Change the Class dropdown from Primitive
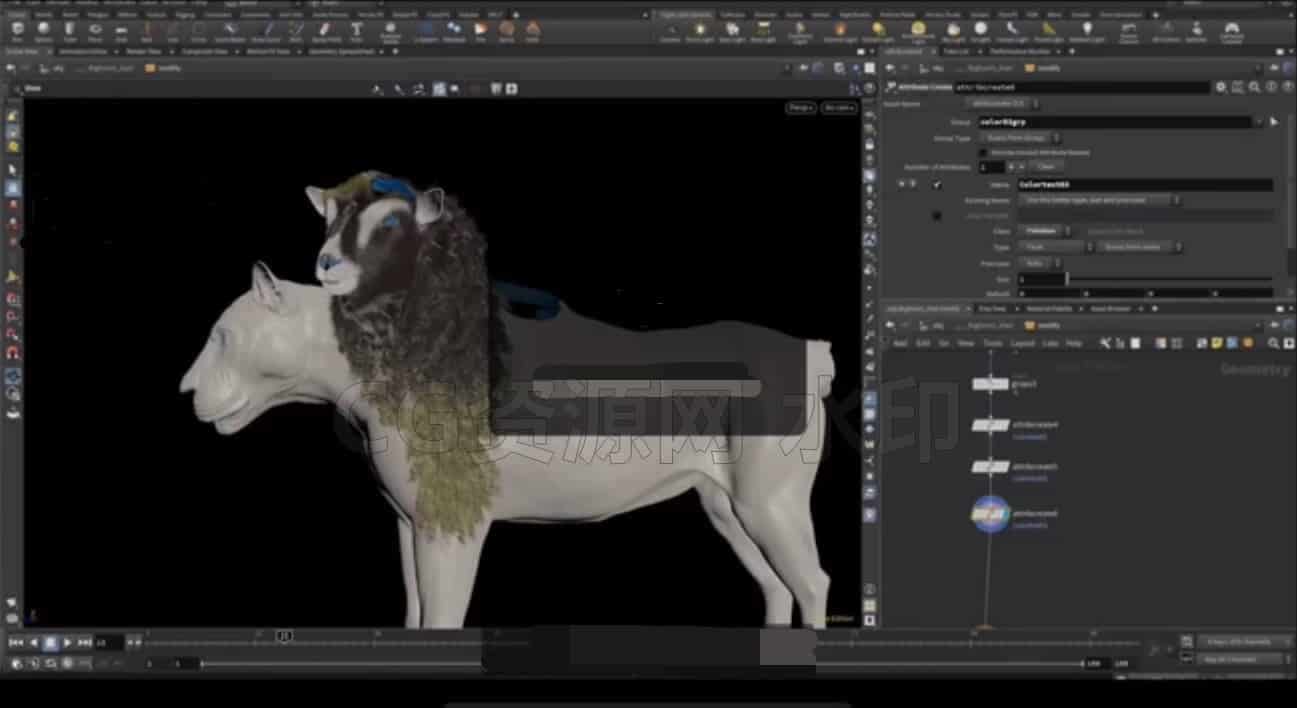 [1046, 231]
